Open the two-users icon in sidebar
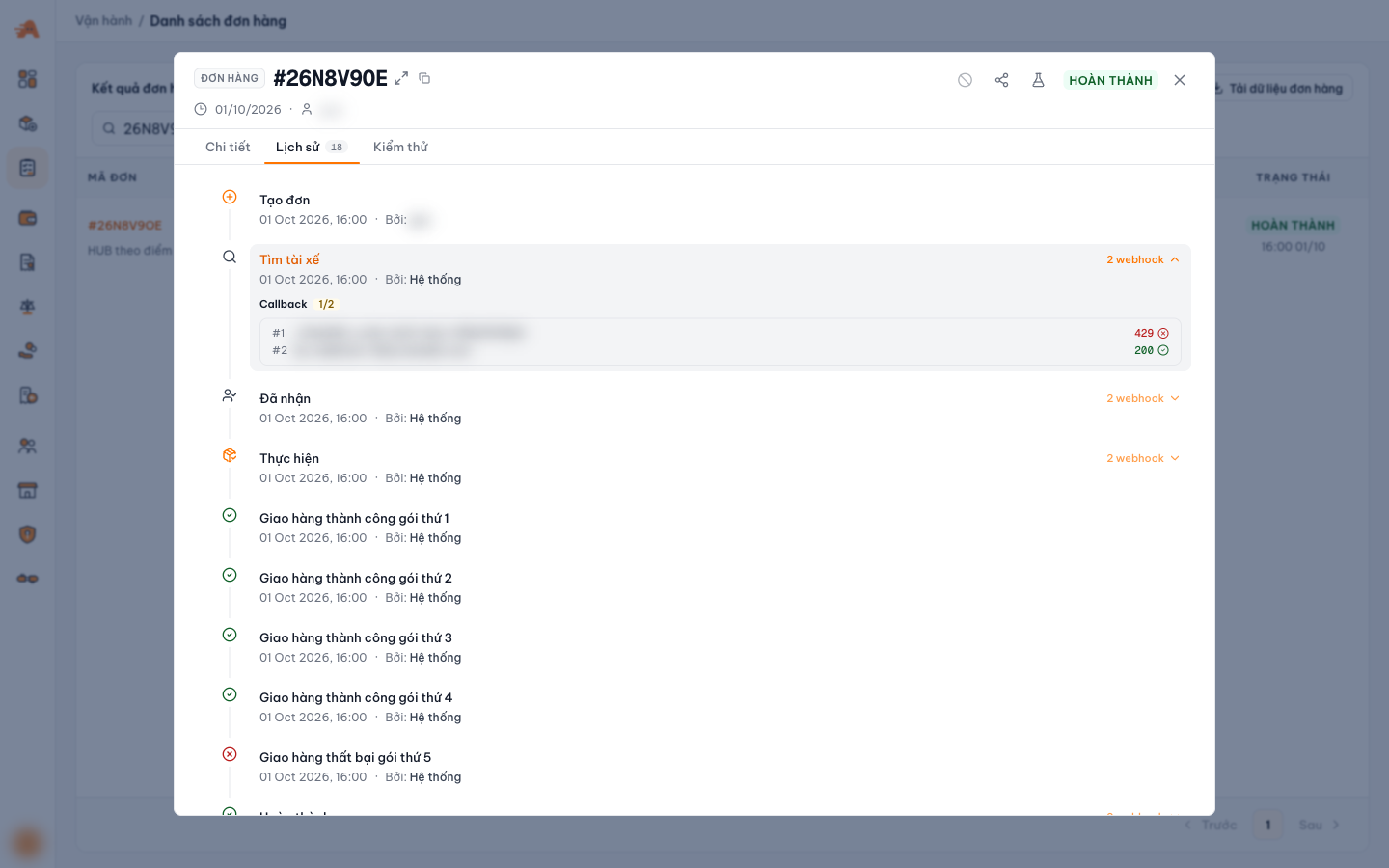The width and height of the screenshot is (1389, 868). coord(27,446)
